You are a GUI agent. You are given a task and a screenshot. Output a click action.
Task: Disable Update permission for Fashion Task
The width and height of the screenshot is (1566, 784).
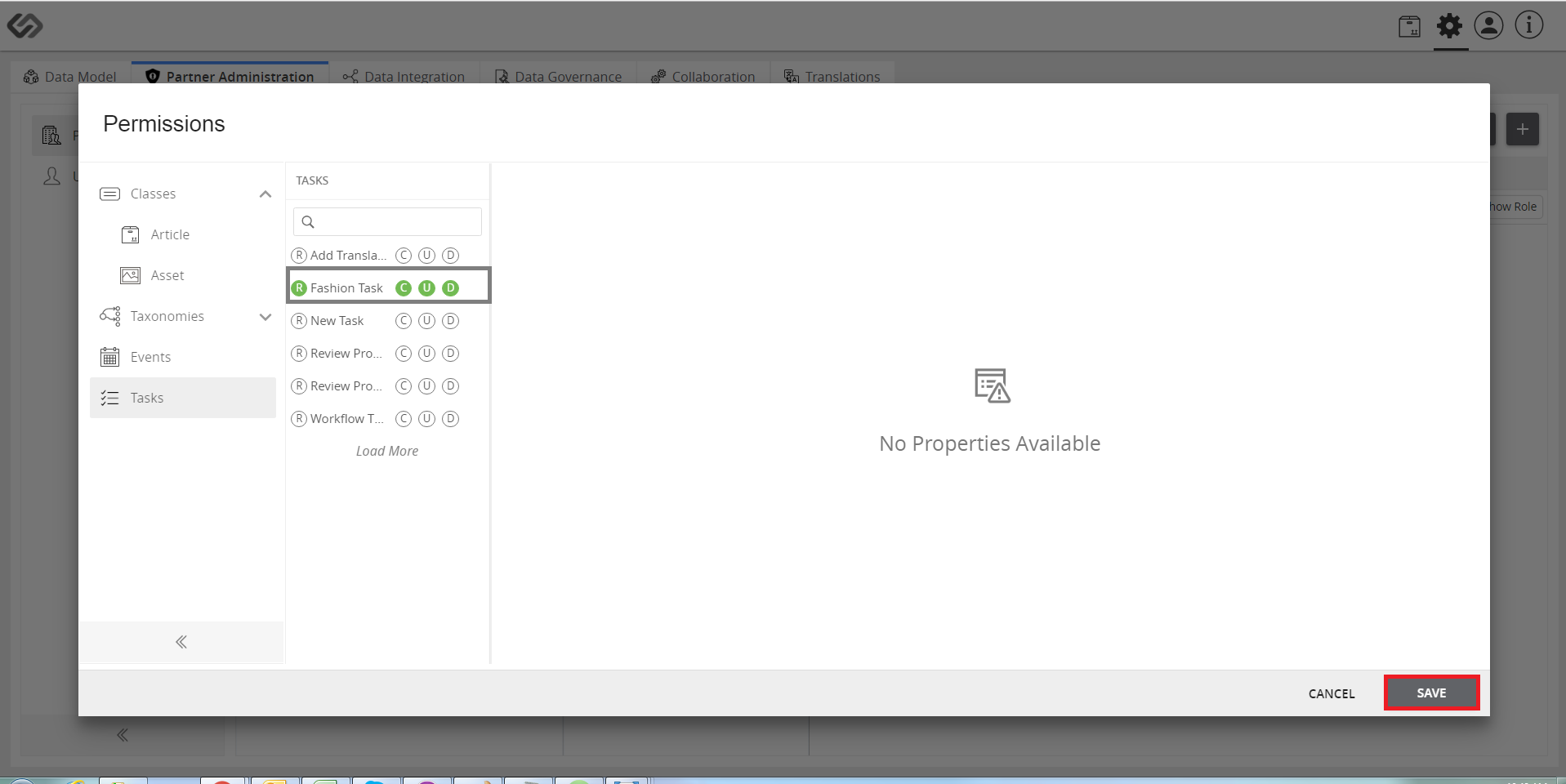coord(426,288)
